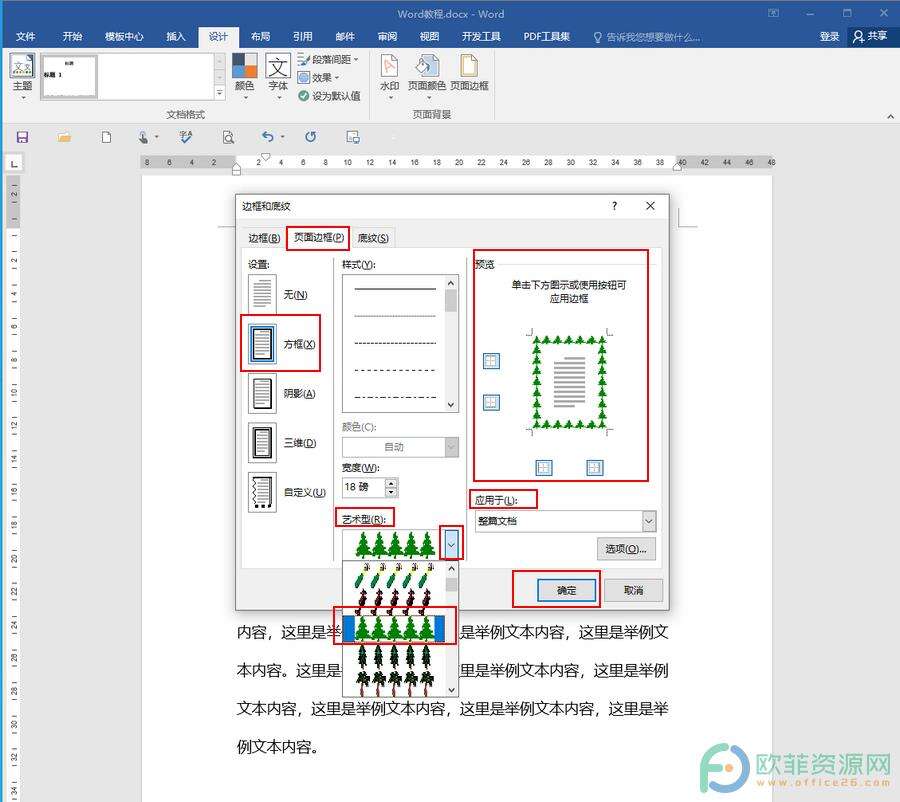
Task: Open 段落间距 paragraph spacing options
Action: pos(328,59)
